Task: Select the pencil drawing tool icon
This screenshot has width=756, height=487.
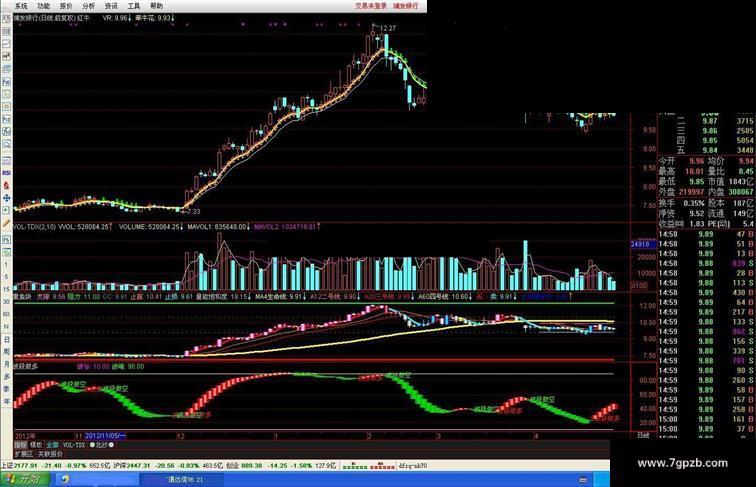Action: (6, 223)
